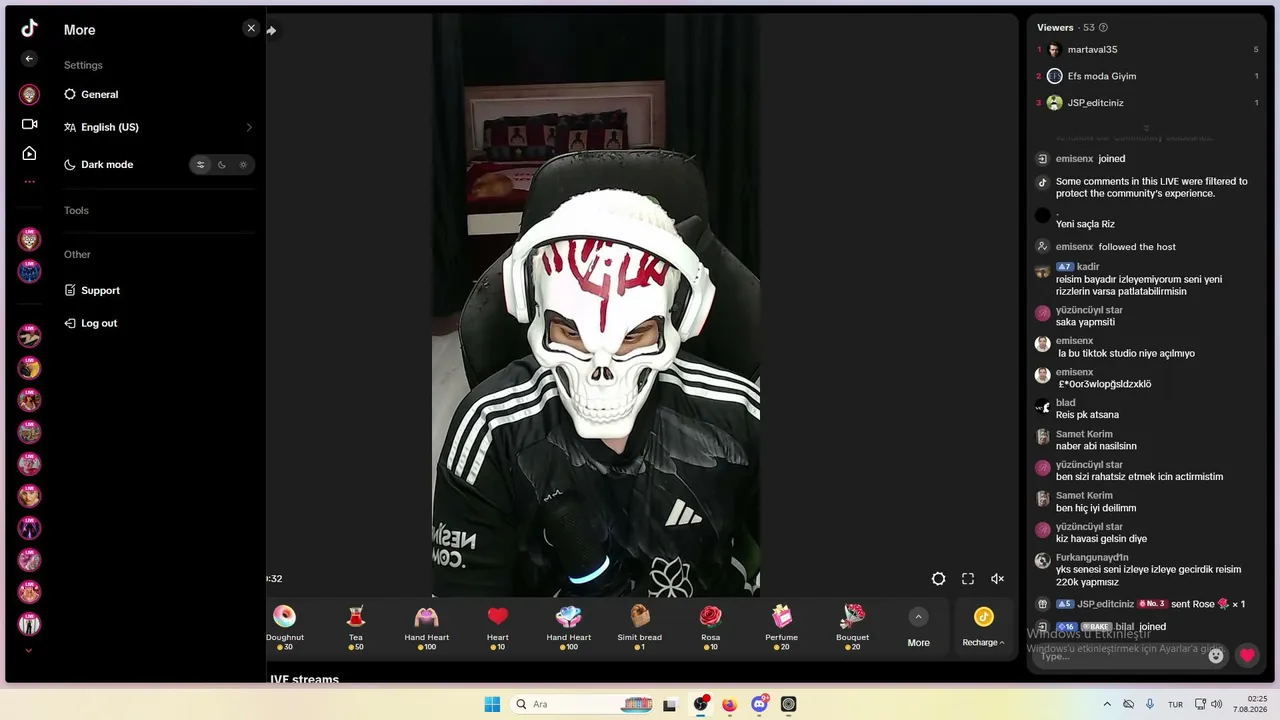Open the three-dot More icon in the sidebar
Image resolution: width=1280 pixels, height=720 pixels.
29,182
